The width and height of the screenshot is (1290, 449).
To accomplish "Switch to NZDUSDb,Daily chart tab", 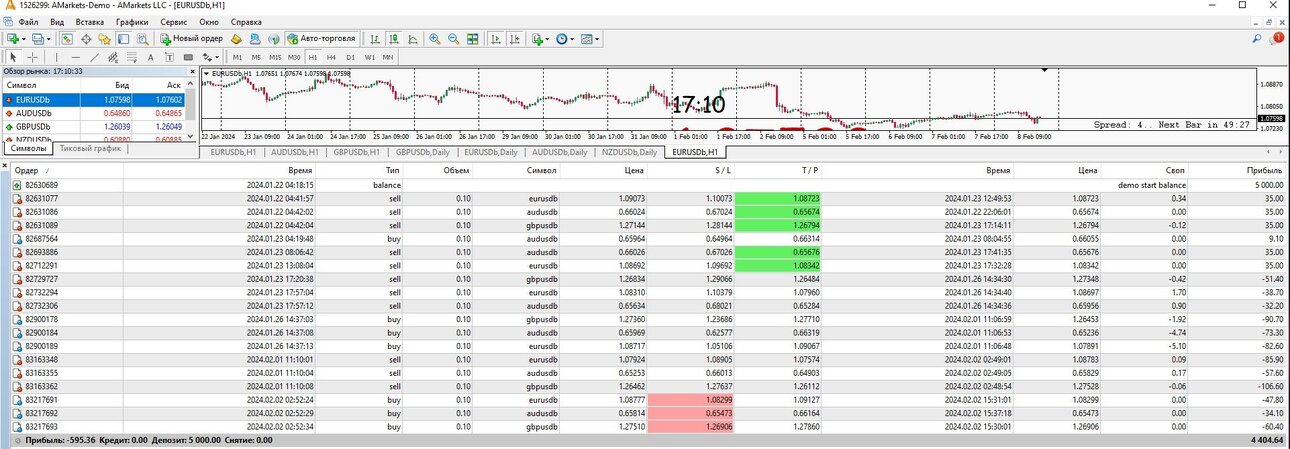I will (629, 152).
